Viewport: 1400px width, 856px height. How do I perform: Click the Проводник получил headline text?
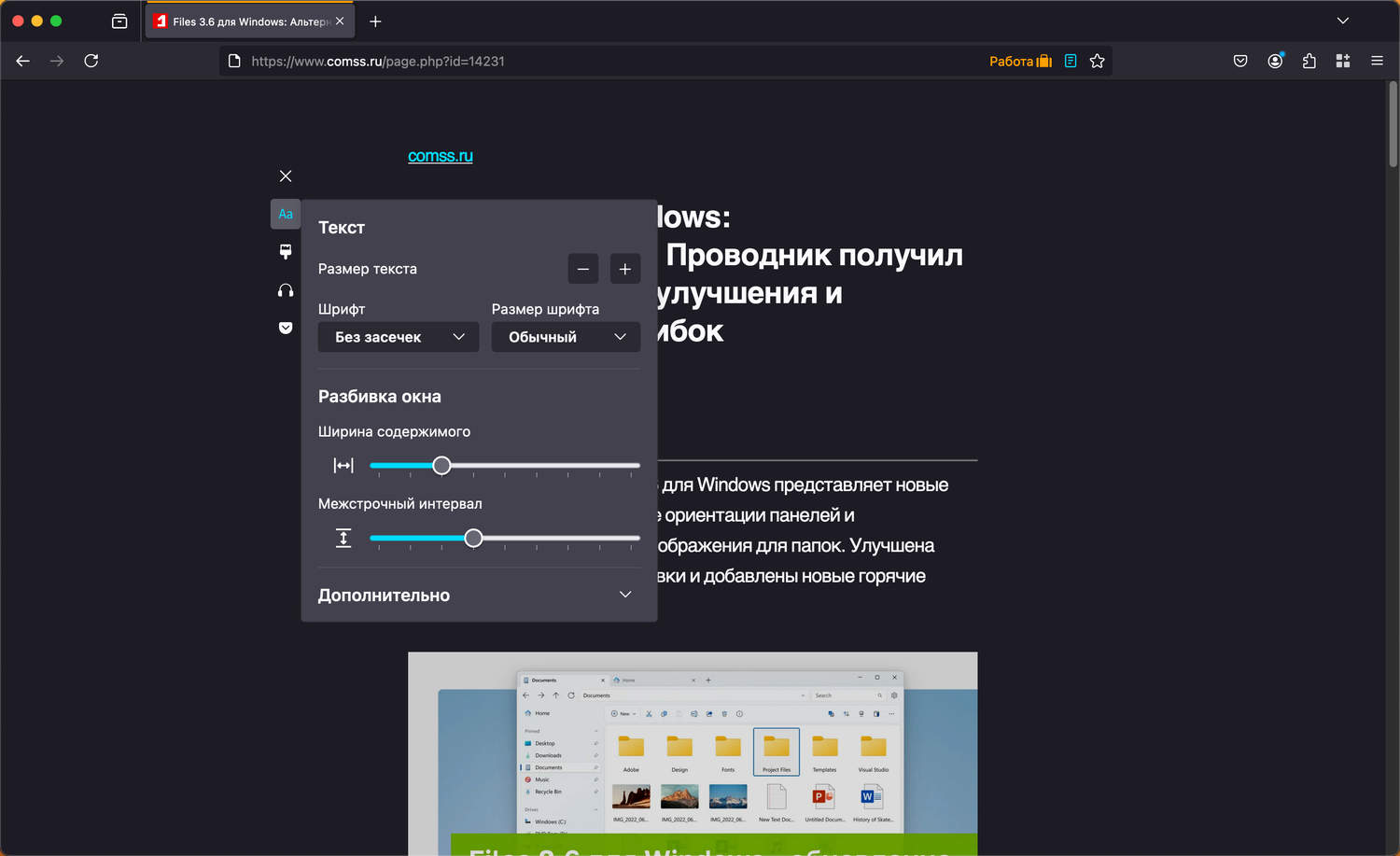click(x=815, y=255)
